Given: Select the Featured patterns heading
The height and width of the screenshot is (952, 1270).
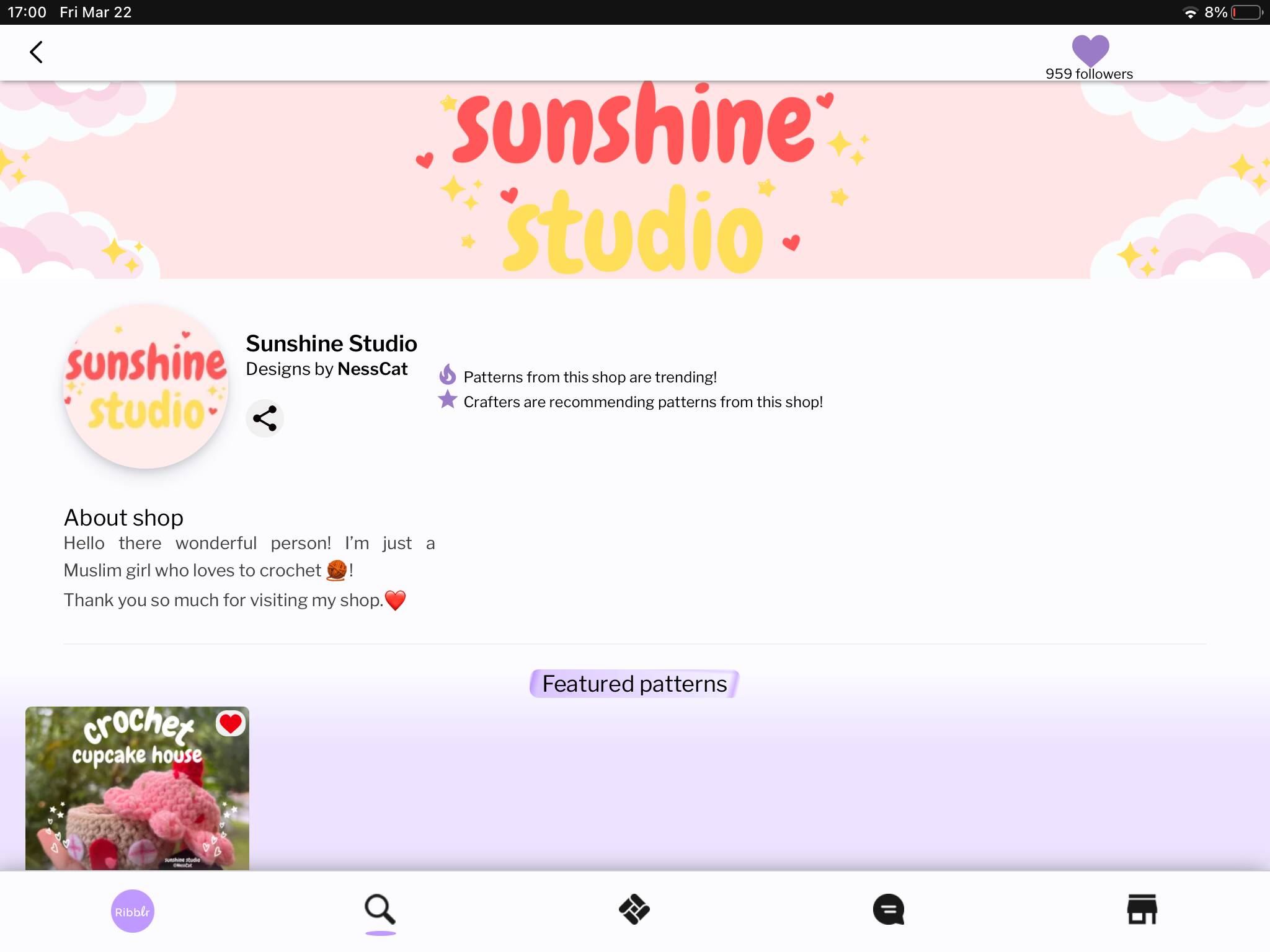Looking at the screenshot, I should tap(634, 684).
